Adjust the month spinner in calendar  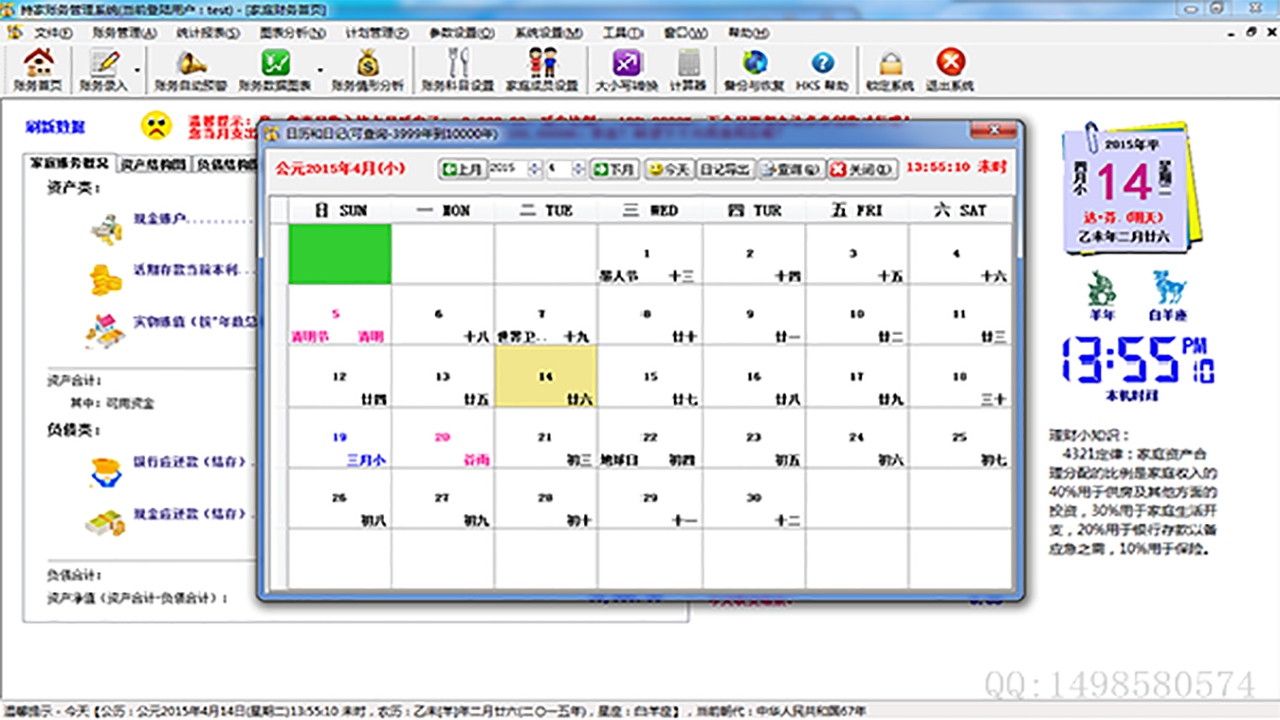click(x=580, y=169)
